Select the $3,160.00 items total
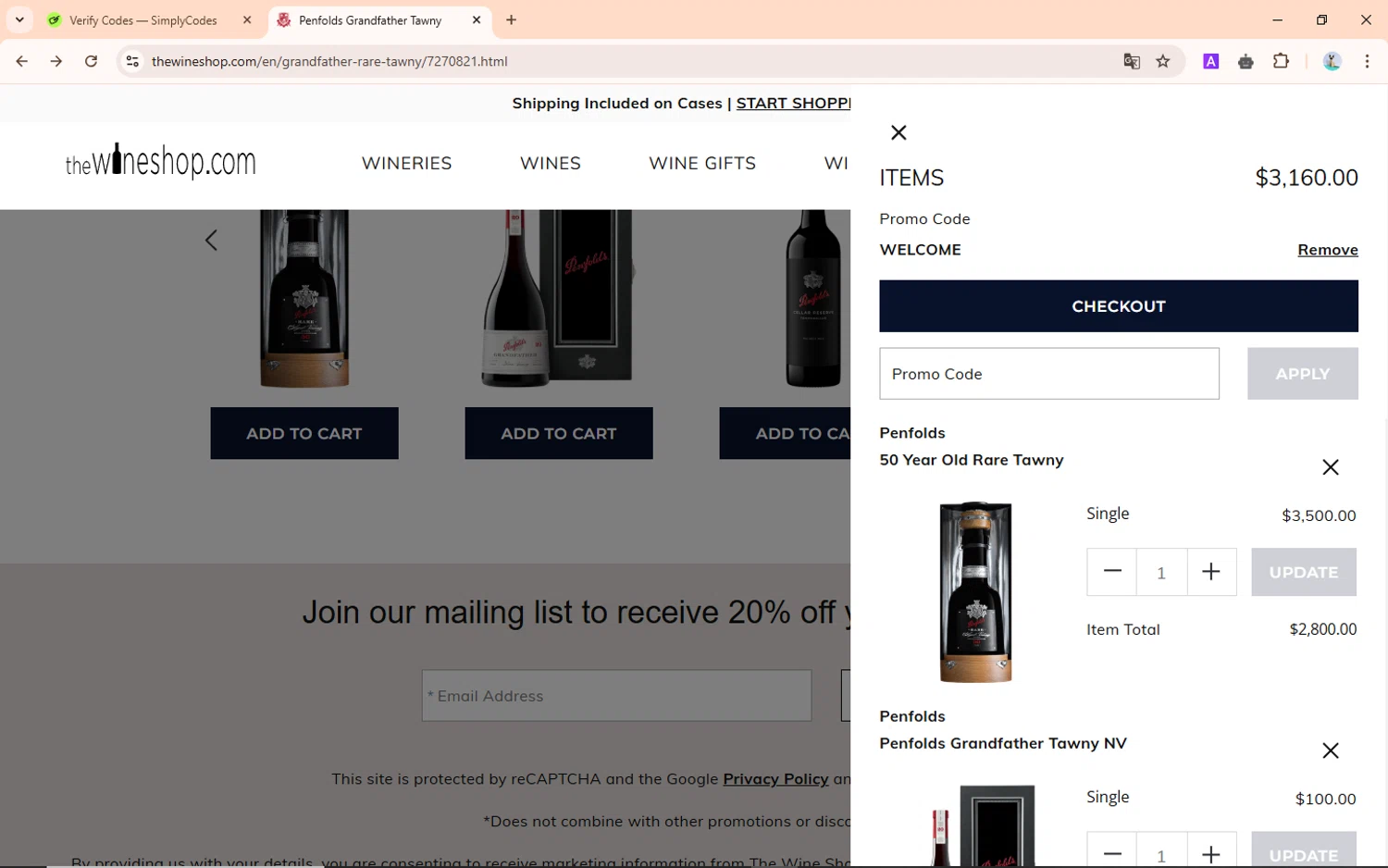 [x=1306, y=178]
